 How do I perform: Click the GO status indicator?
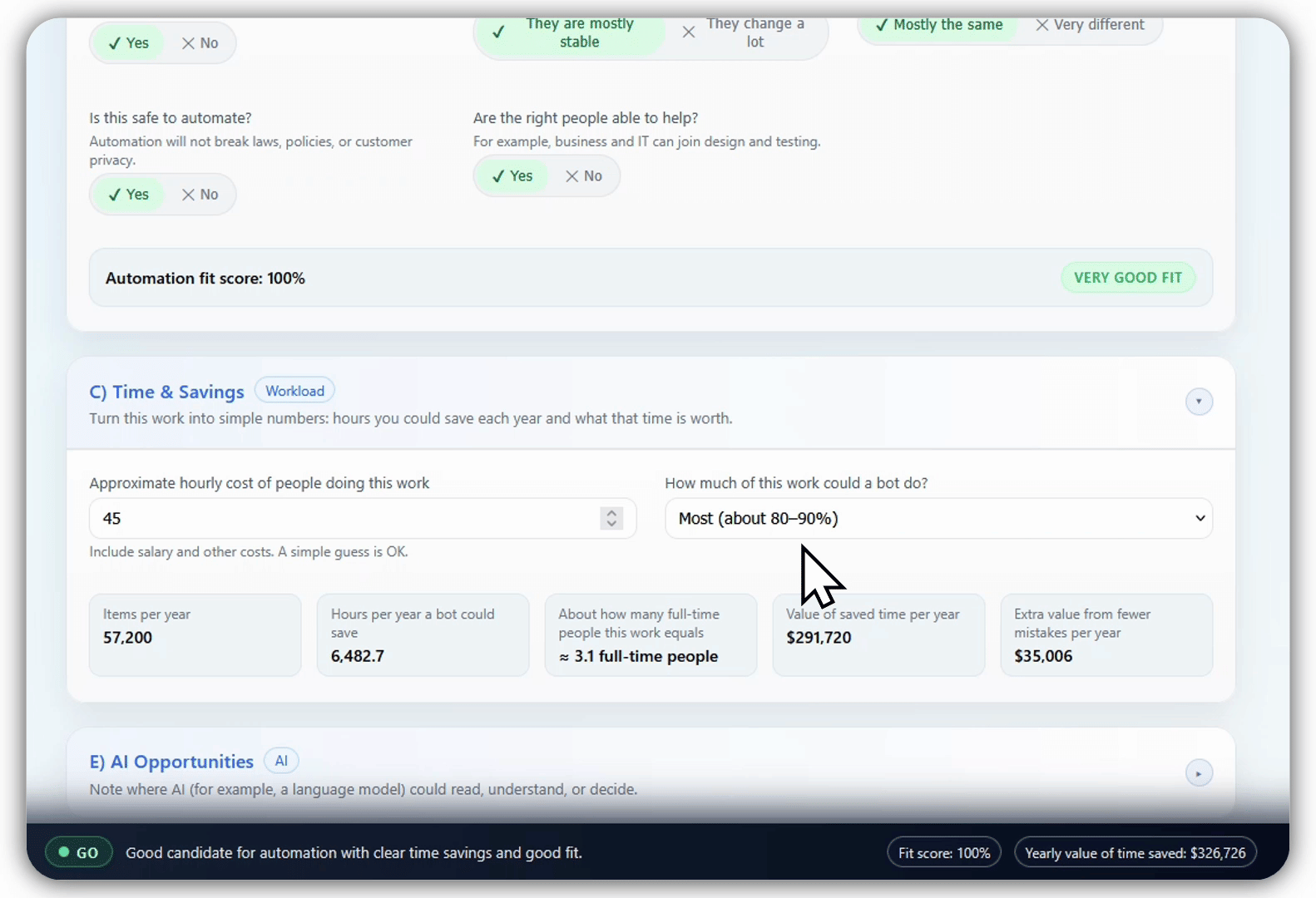pos(78,852)
